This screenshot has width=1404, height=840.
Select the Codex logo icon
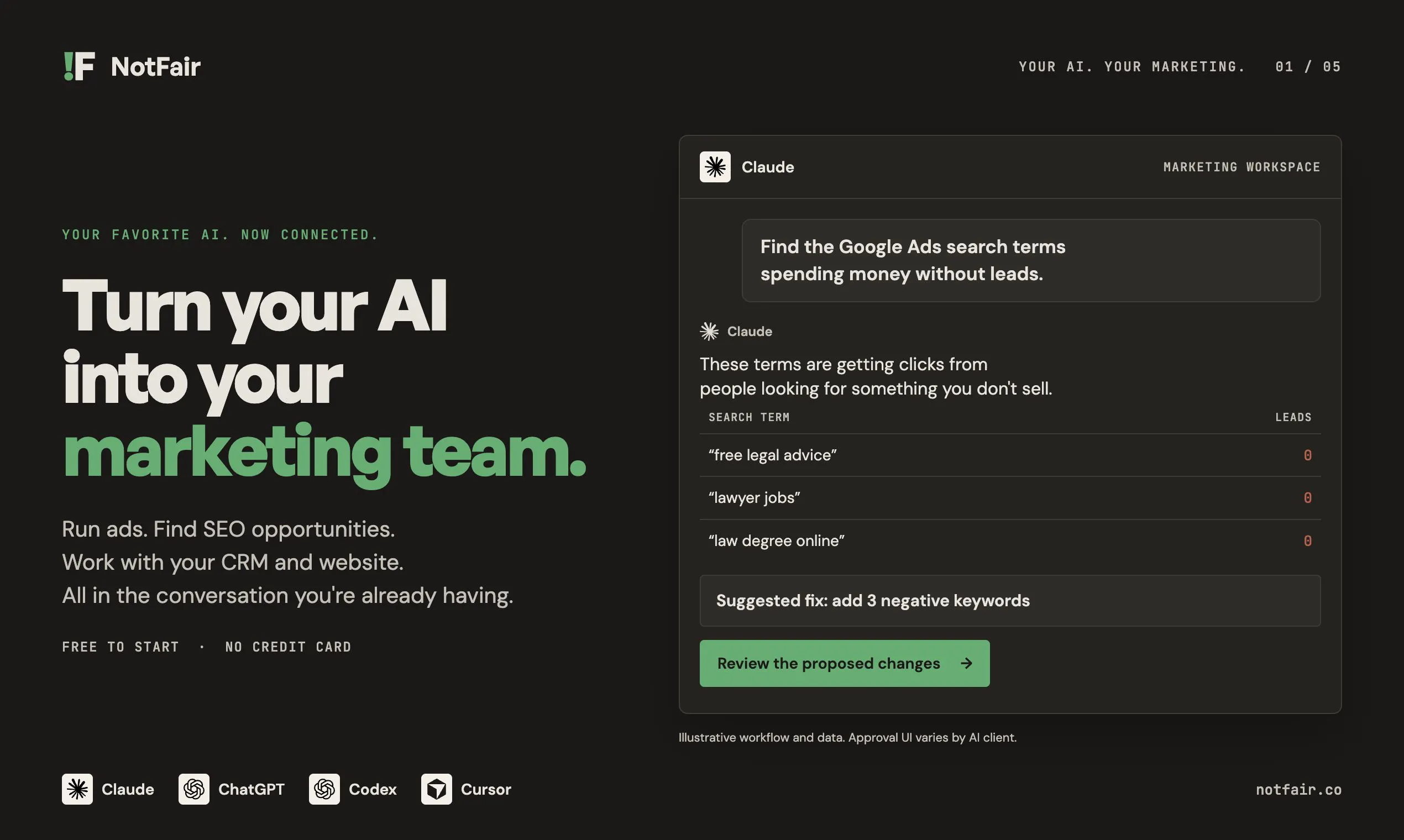324,789
